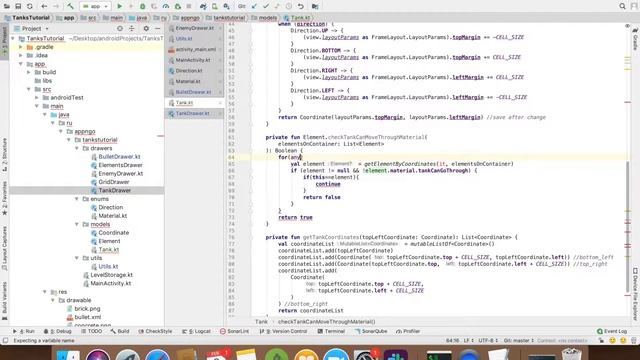
Task: Click the Save All toolbar icon
Action: [x=18, y=7]
